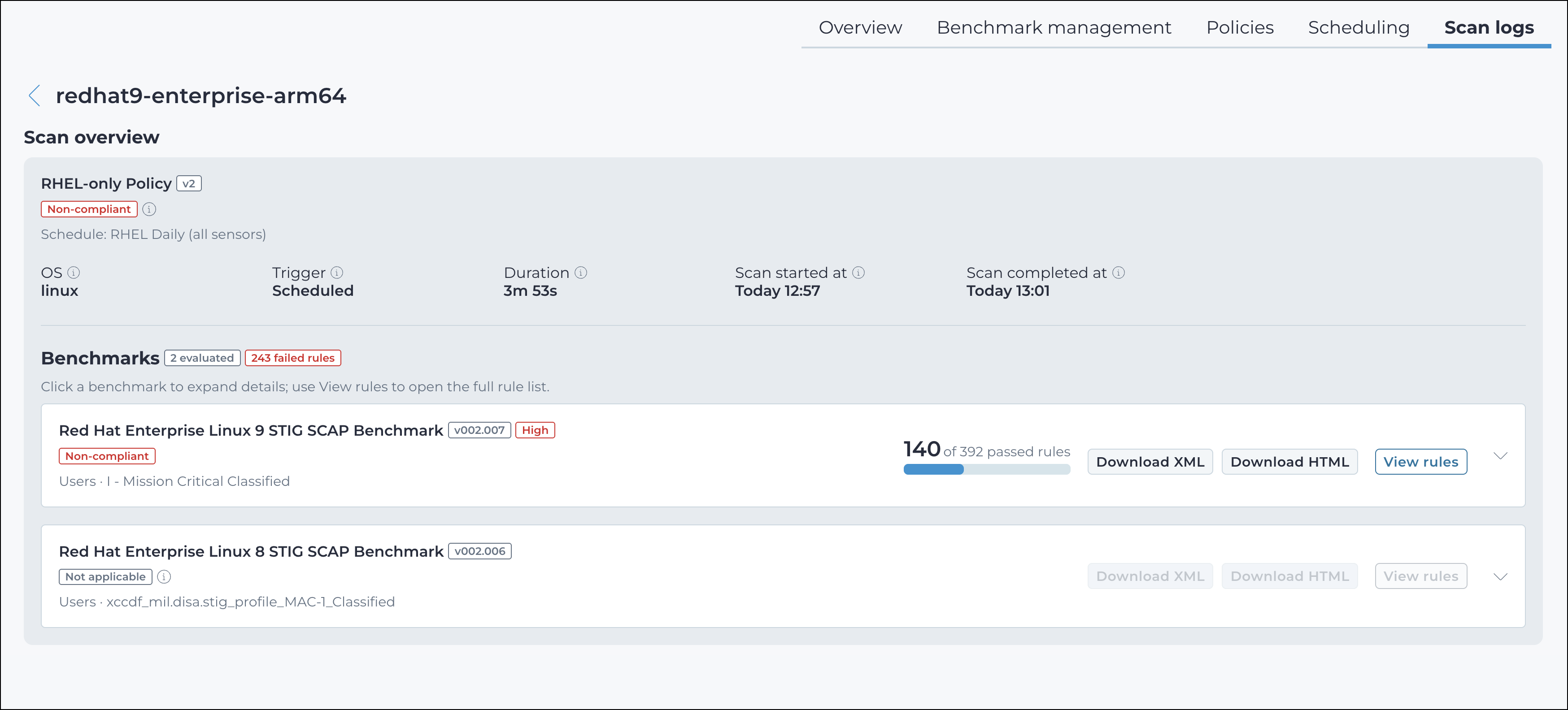Click the linux OS value
The image size is (1568, 710).
click(60, 291)
